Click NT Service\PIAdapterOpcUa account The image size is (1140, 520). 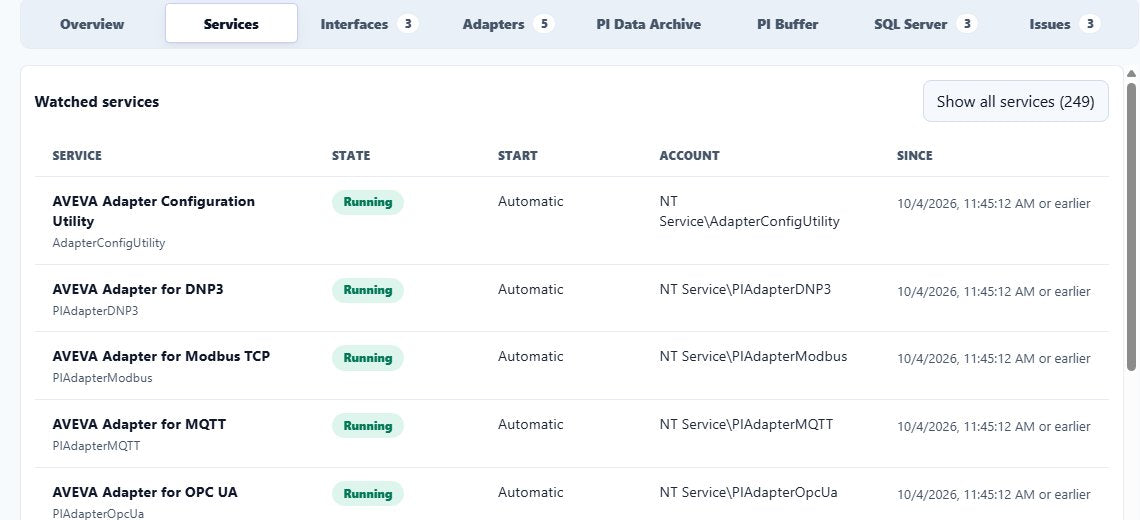(749, 492)
